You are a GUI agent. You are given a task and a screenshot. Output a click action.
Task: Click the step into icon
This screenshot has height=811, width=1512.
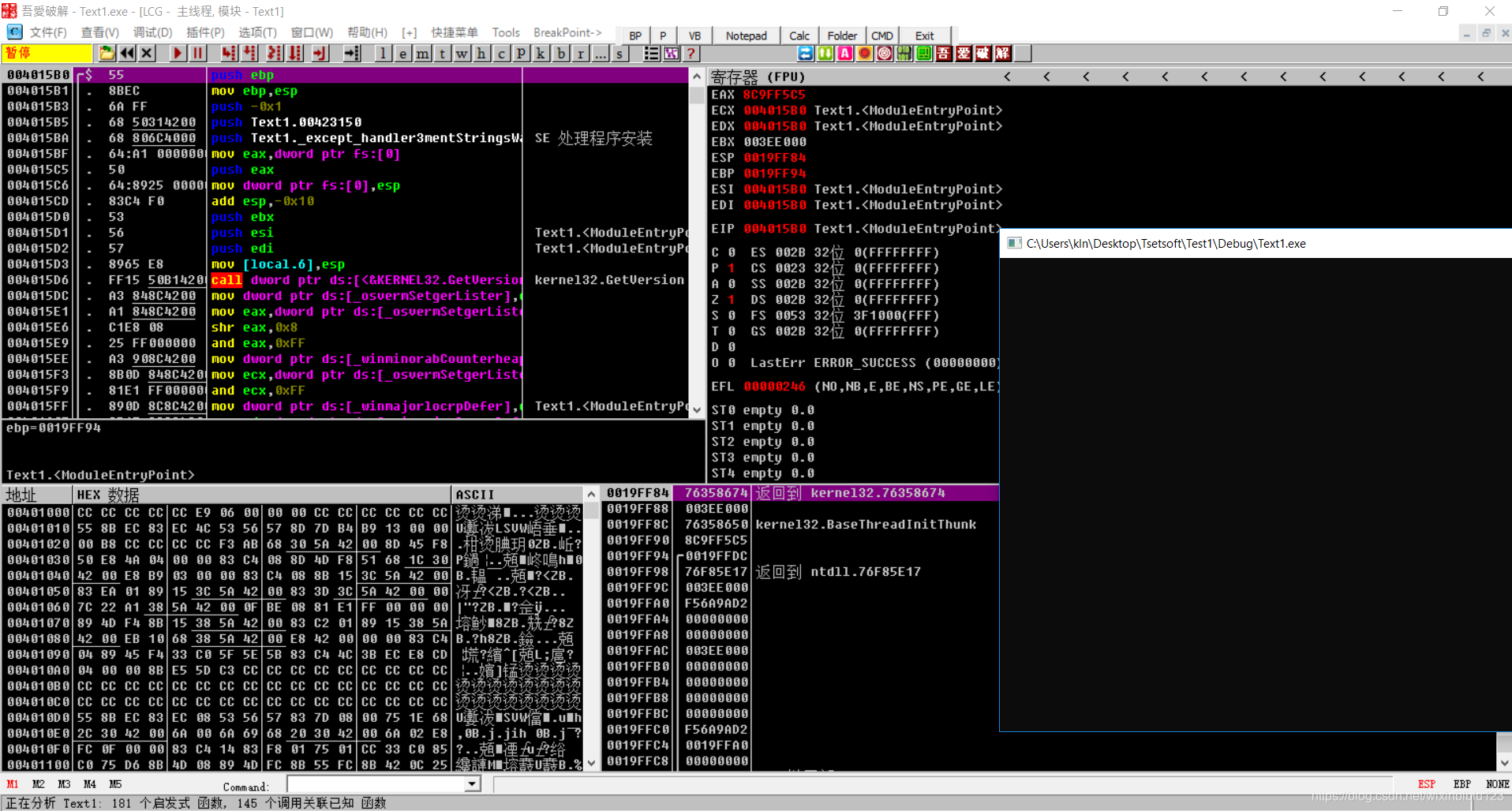tap(229, 53)
